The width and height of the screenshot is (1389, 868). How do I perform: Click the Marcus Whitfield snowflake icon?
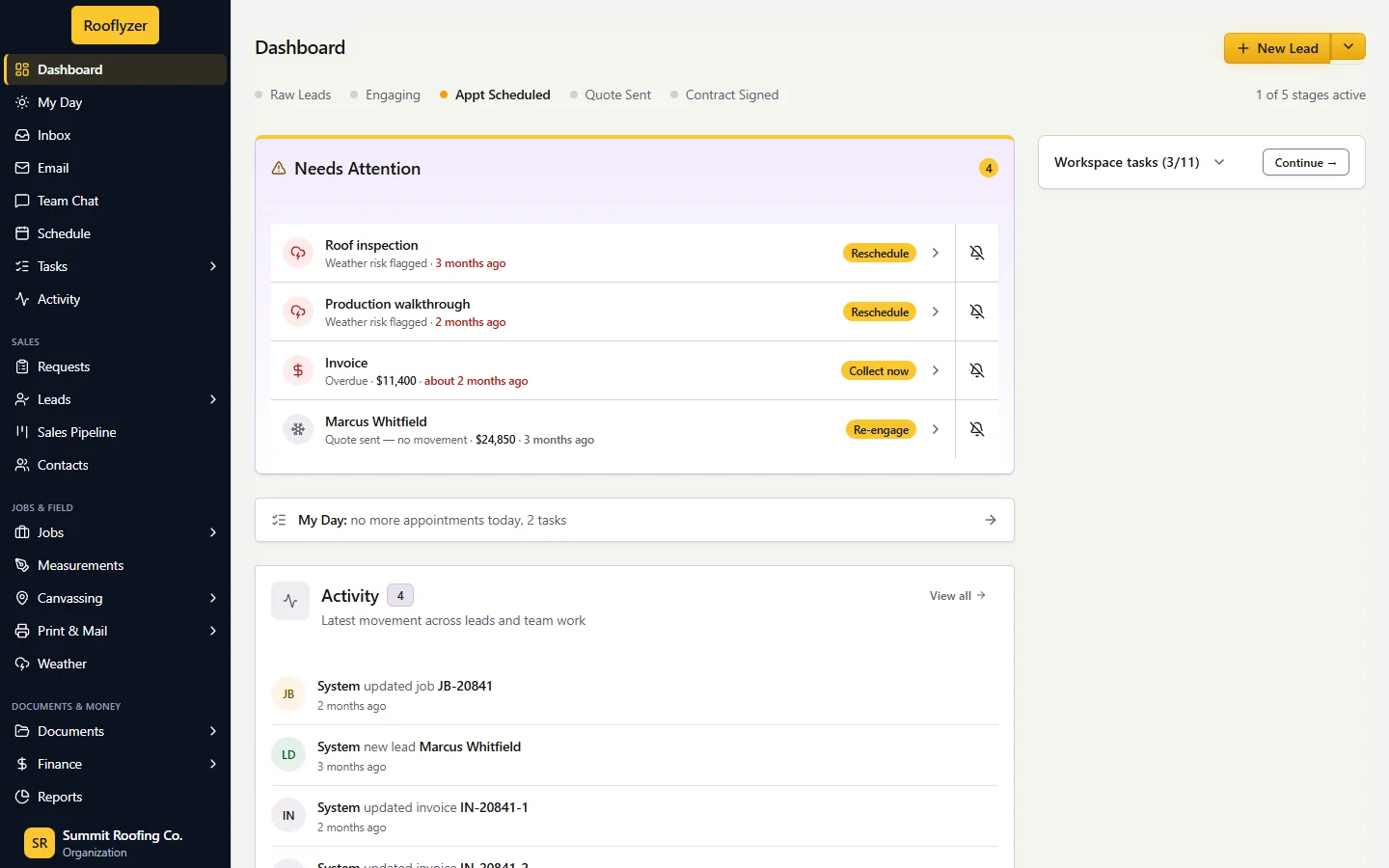point(298,429)
